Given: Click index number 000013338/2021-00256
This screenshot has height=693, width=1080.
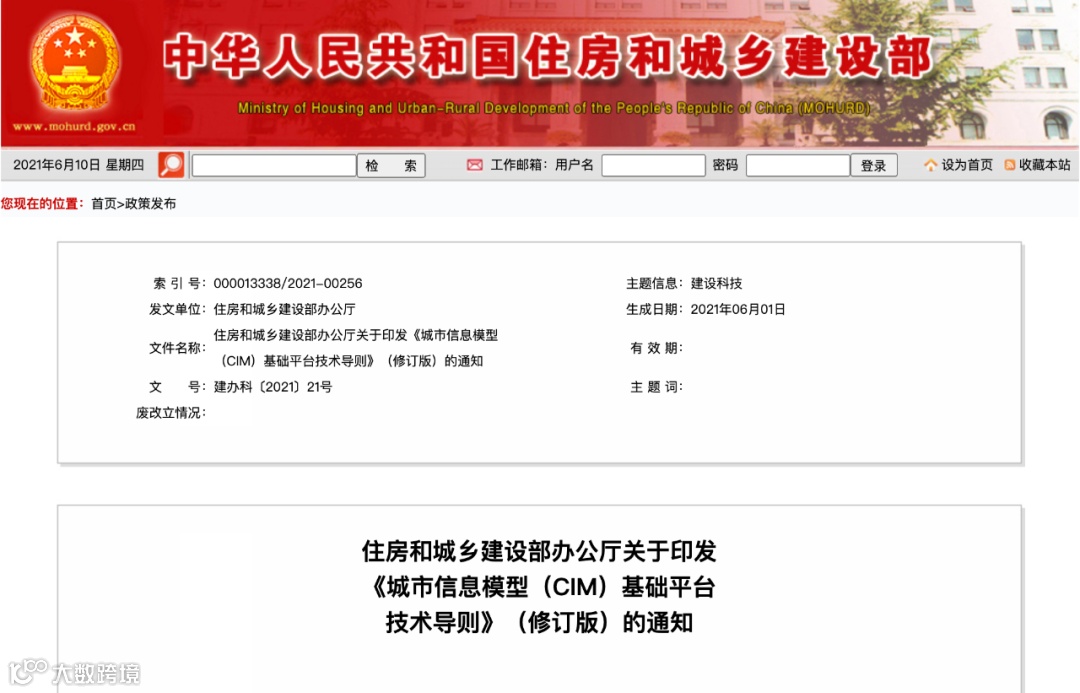Looking at the screenshot, I should tap(288, 283).
